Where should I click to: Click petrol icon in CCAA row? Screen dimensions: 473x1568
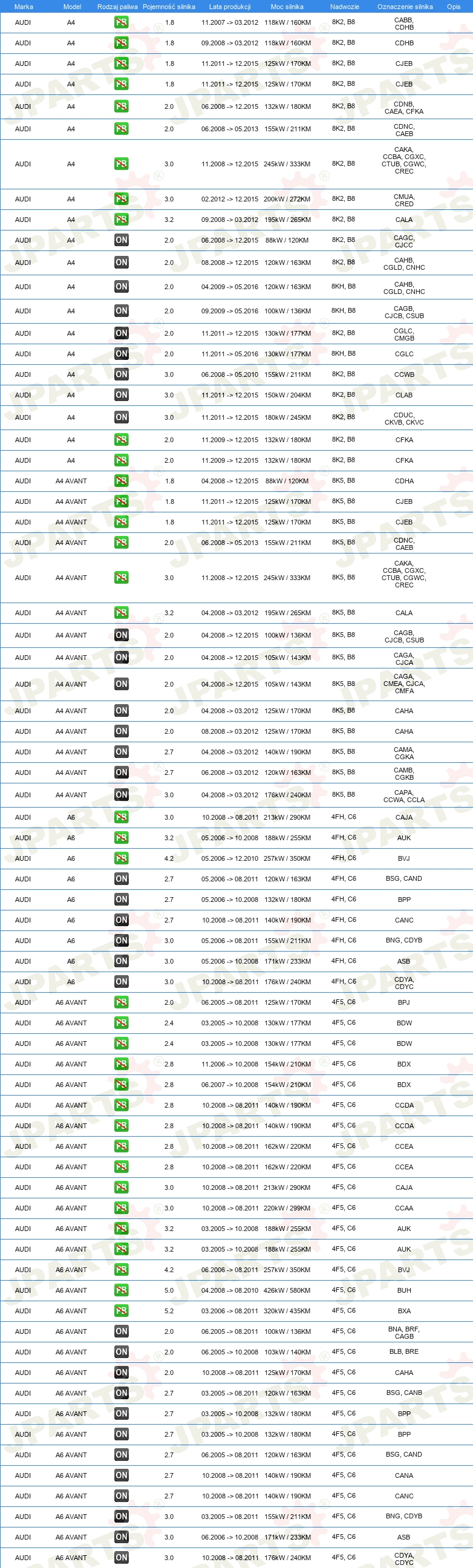point(121,1208)
